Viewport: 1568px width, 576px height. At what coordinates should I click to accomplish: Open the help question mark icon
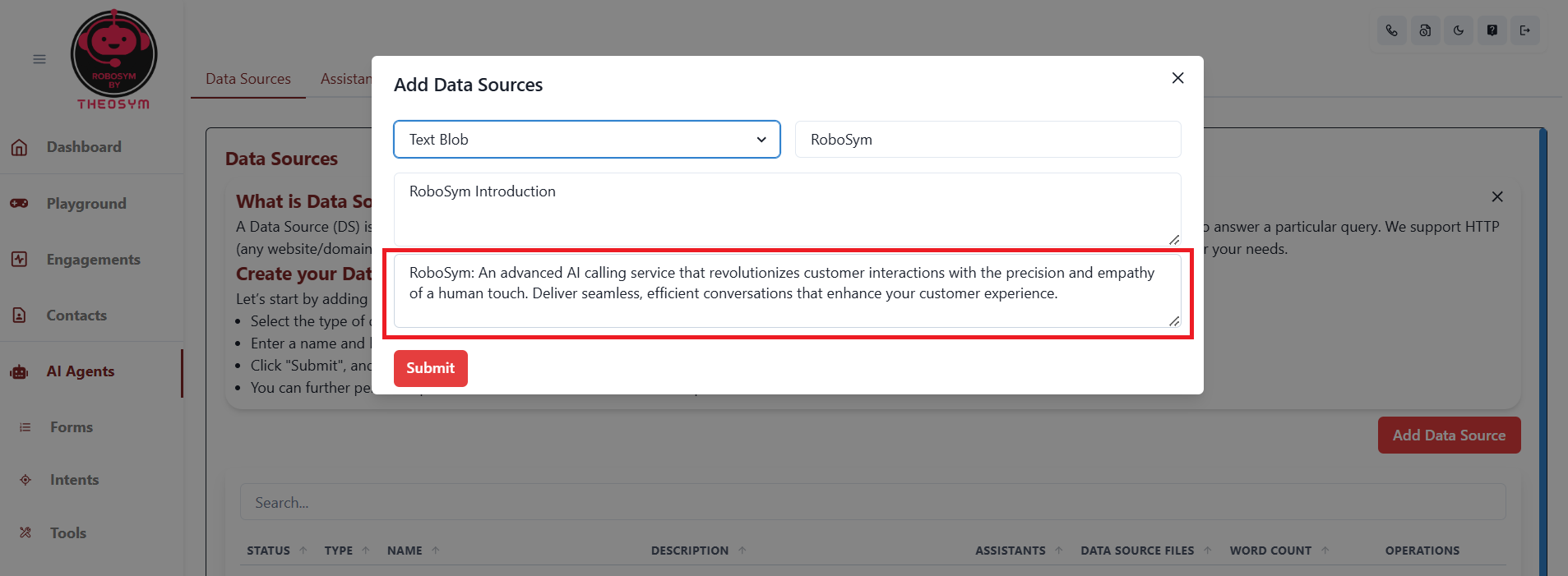click(x=1492, y=30)
